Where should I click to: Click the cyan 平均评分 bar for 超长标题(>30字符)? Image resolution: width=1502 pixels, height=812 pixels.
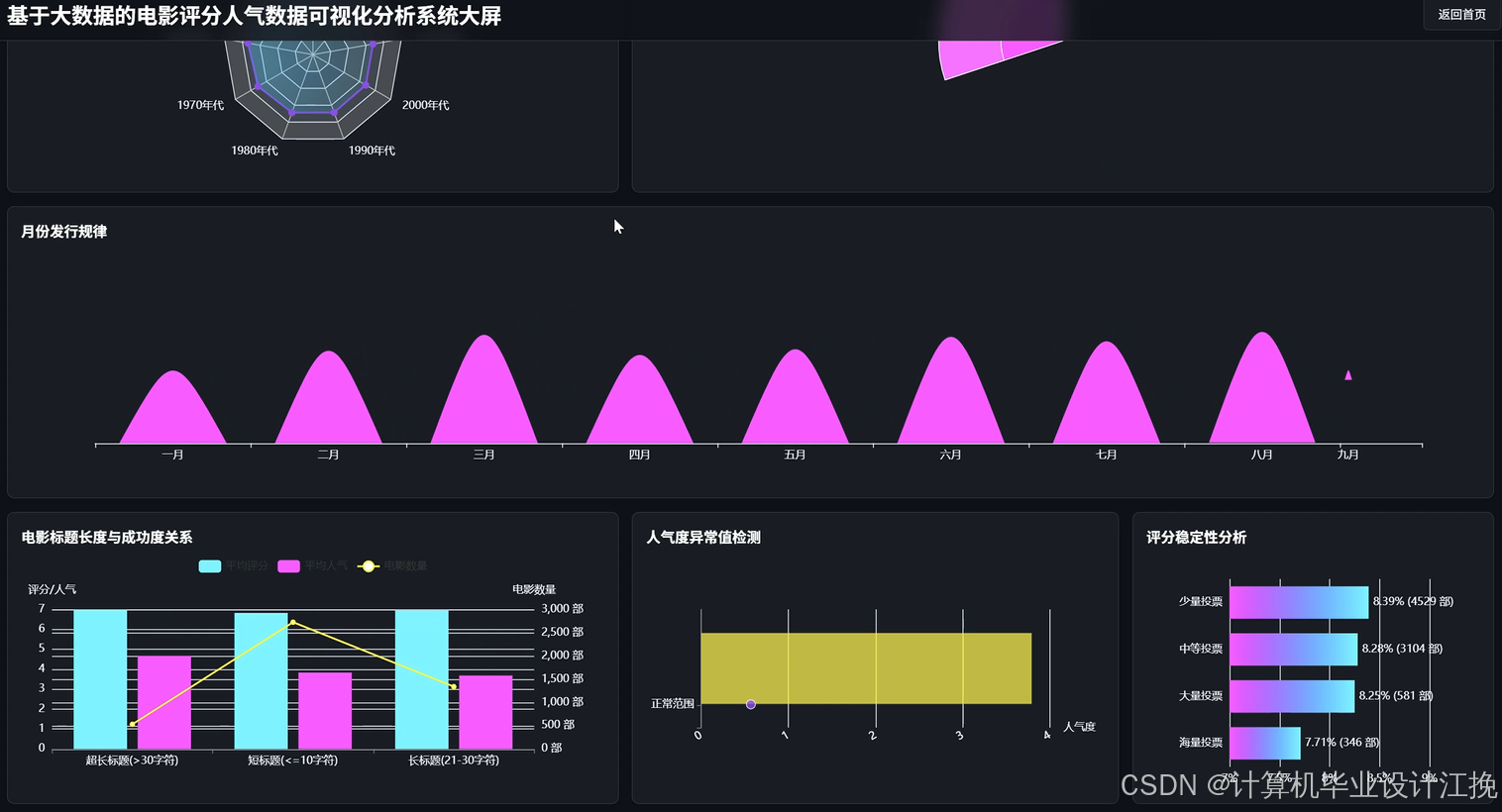pyautogui.click(x=100, y=679)
